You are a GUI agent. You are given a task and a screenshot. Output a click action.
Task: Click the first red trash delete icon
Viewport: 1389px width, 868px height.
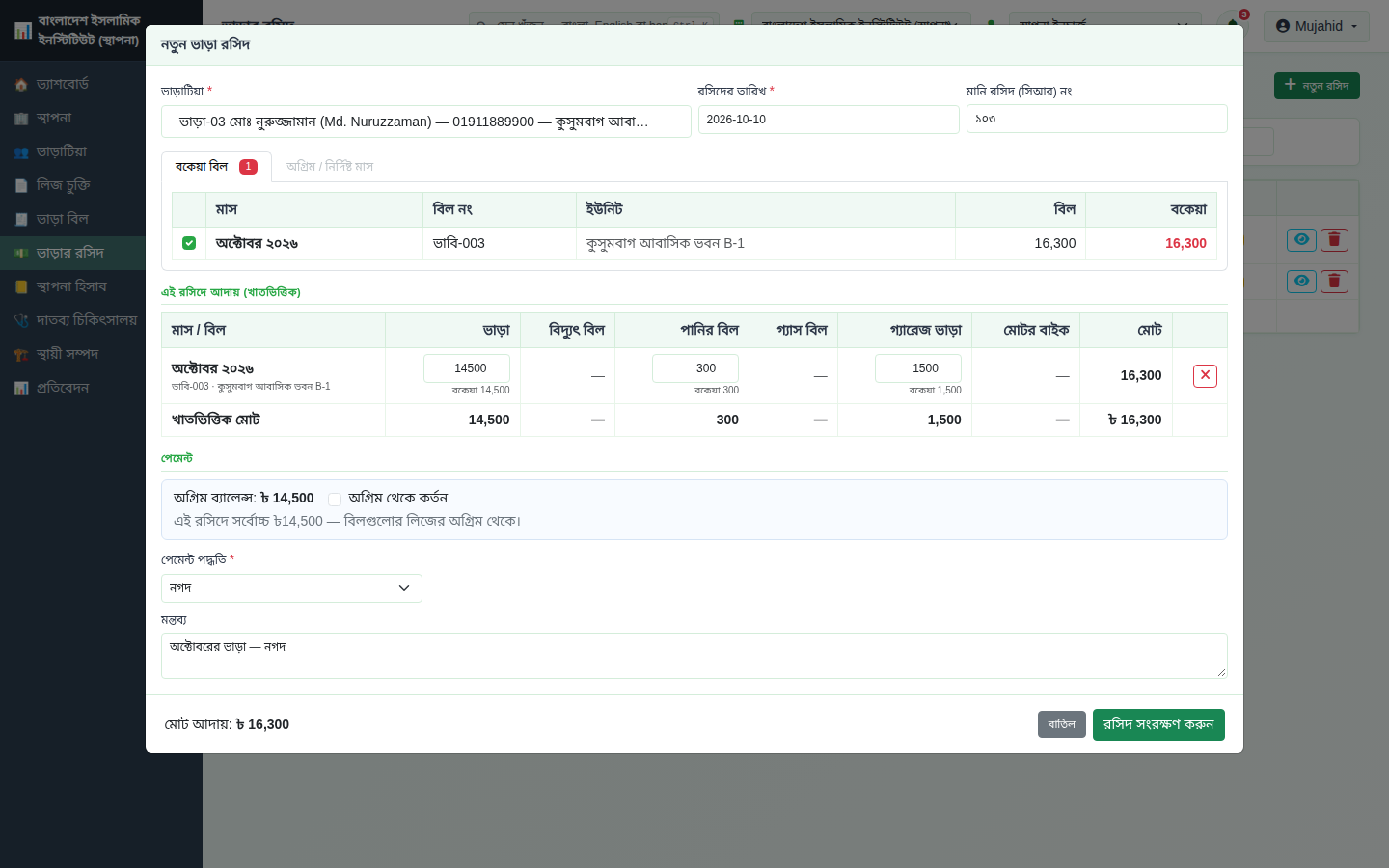coord(1334,239)
